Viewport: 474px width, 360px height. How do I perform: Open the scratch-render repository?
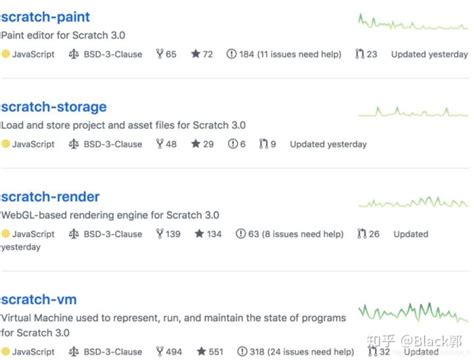point(50,197)
